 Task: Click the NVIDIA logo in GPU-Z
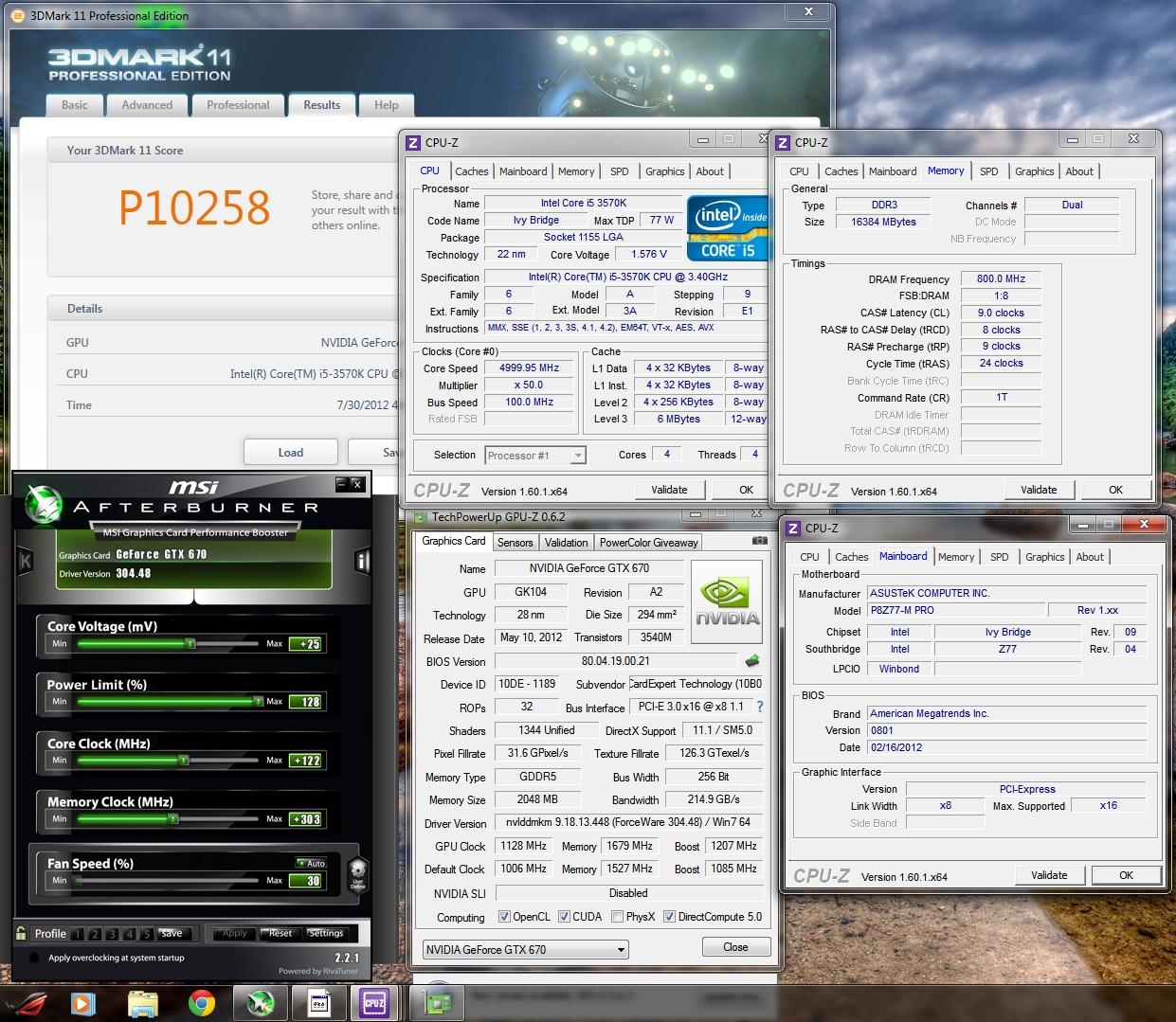727,601
